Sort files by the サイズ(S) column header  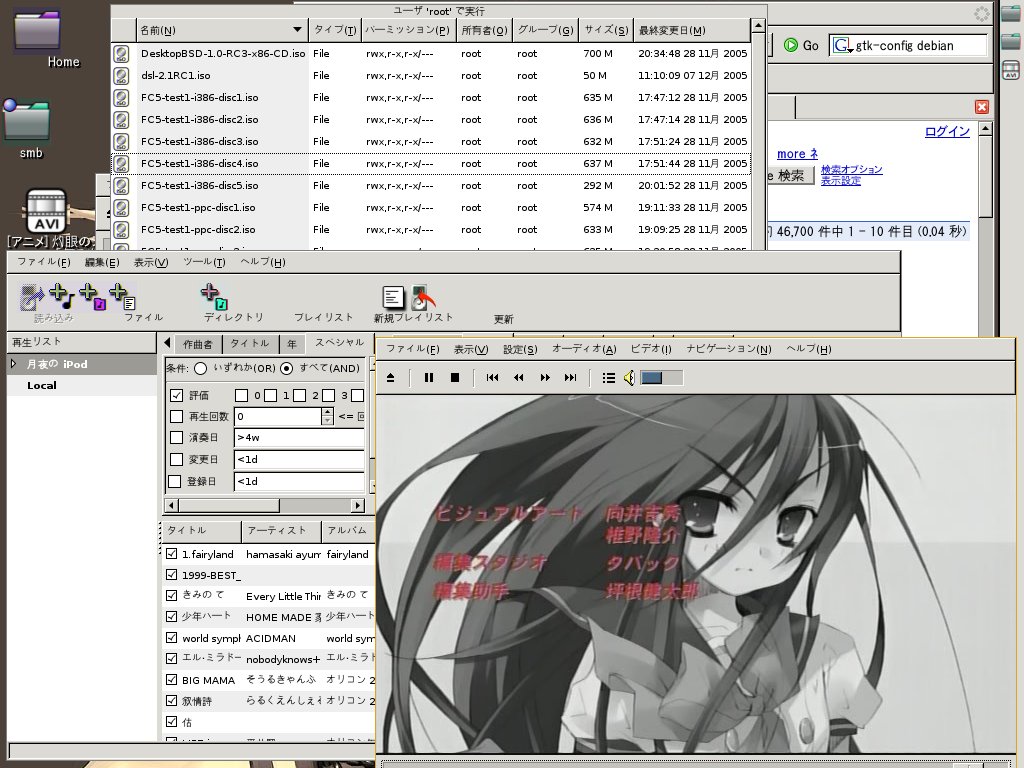point(606,30)
